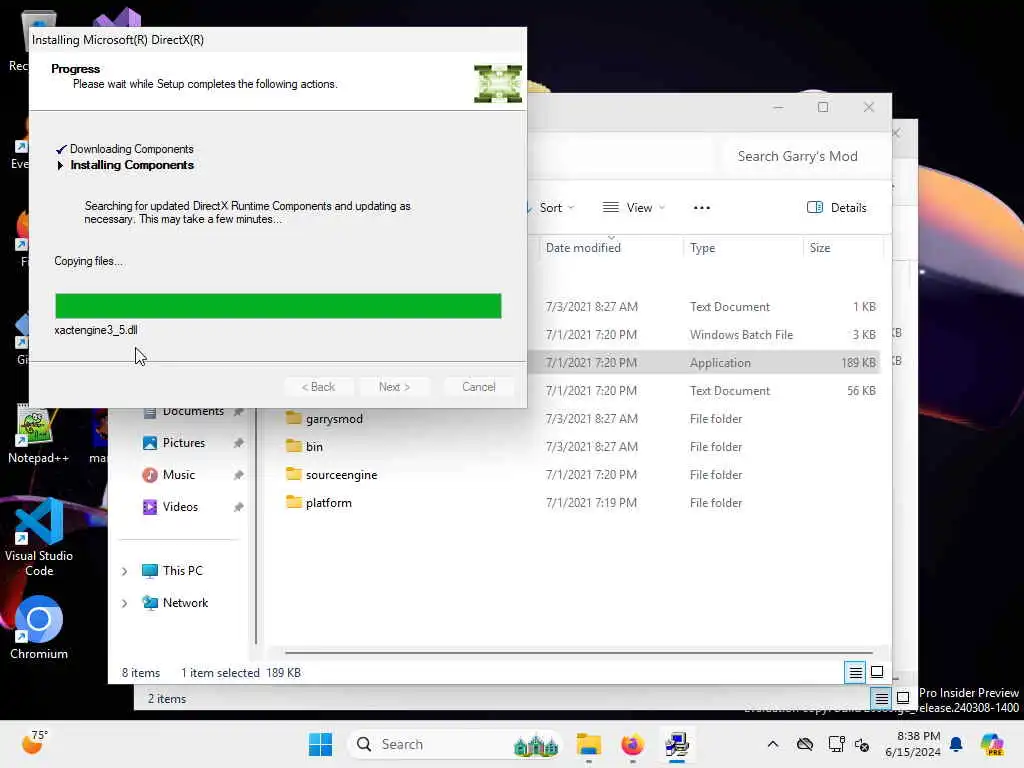Click the xactengine3_5.dll file label
1024x768 pixels.
pyautogui.click(x=95, y=330)
